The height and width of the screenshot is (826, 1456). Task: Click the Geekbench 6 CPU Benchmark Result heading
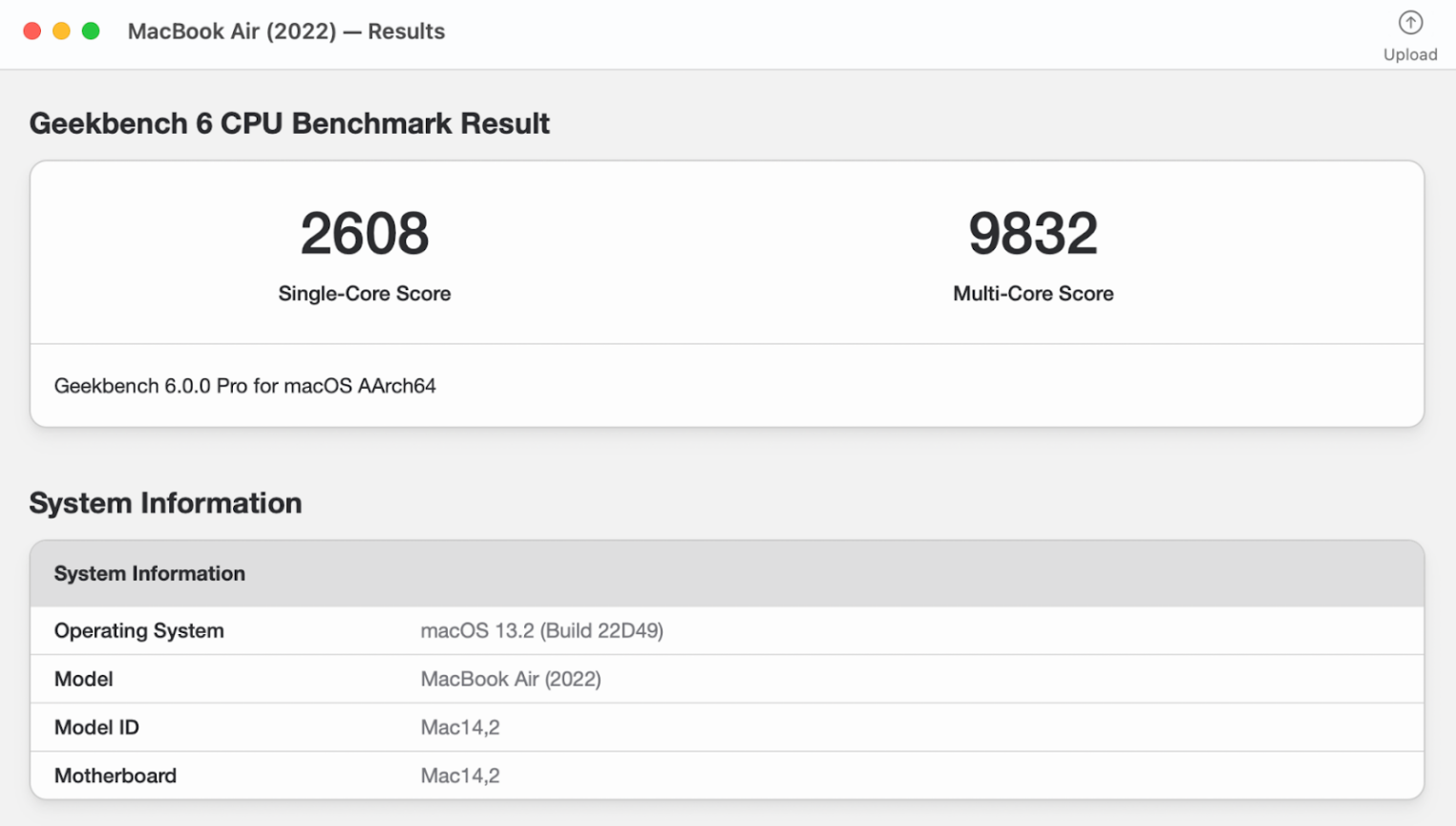pyautogui.click(x=290, y=123)
